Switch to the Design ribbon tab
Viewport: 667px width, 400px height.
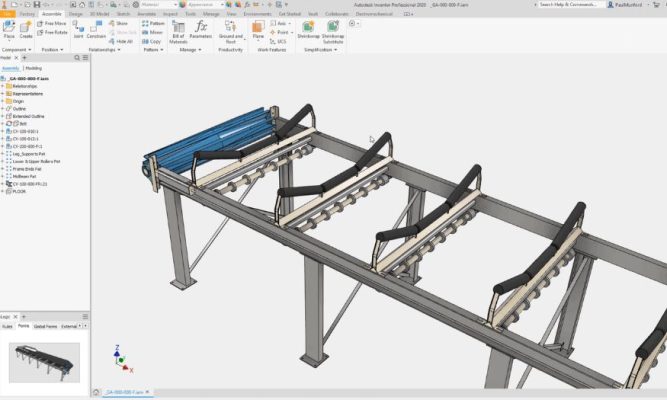click(x=76, y=13)
